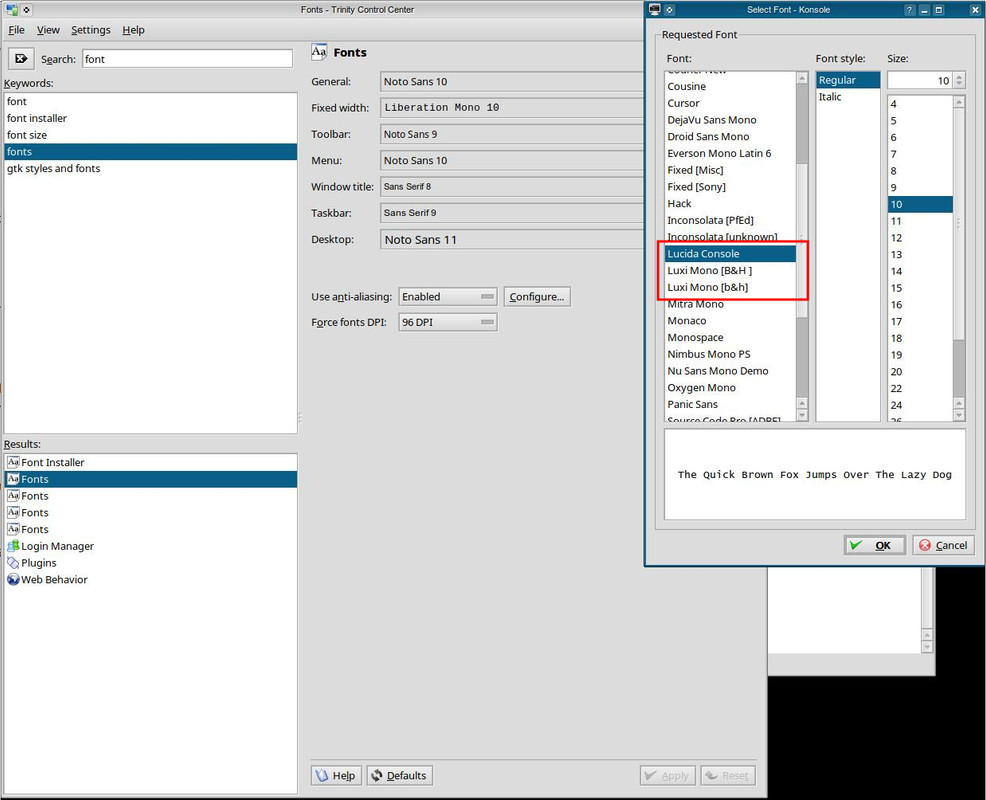Select size 24 in Size list
This screenshot has width=986, height=800.
921,405
